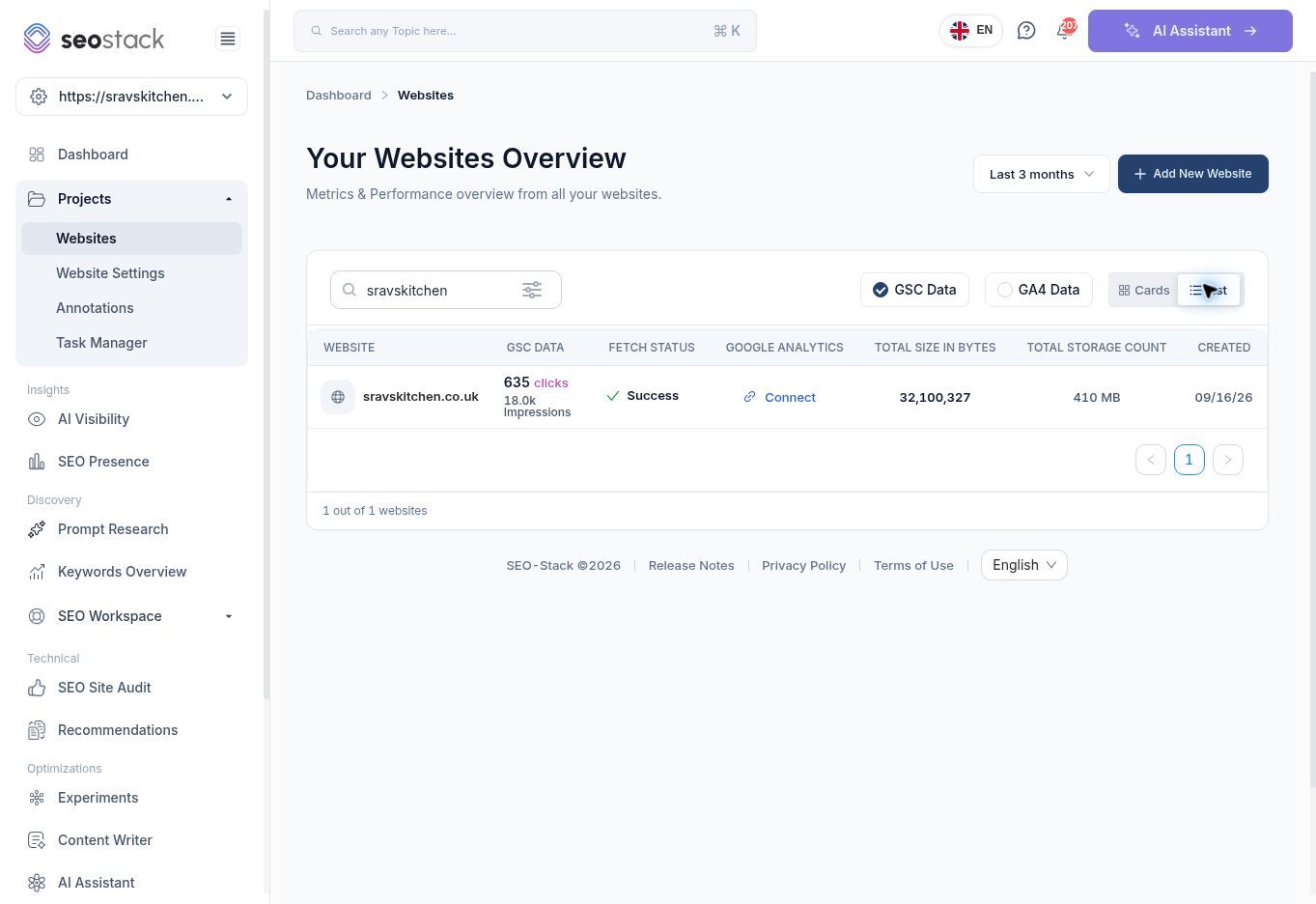
Task: Click the sravskitchen website filter field
Action: [x=446, y=290]
